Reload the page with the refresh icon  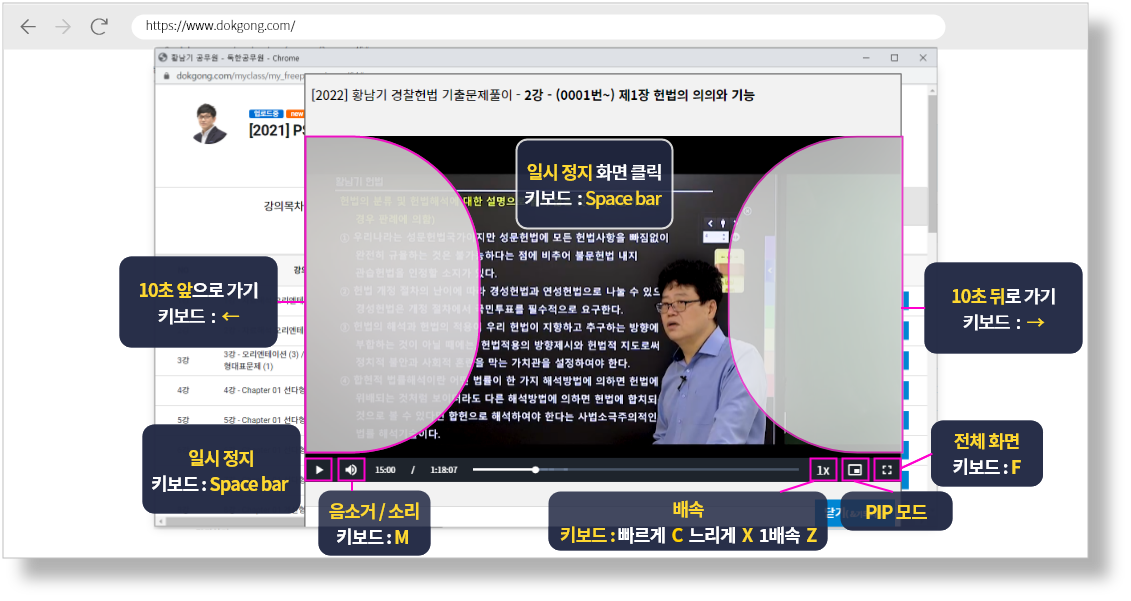99,27
